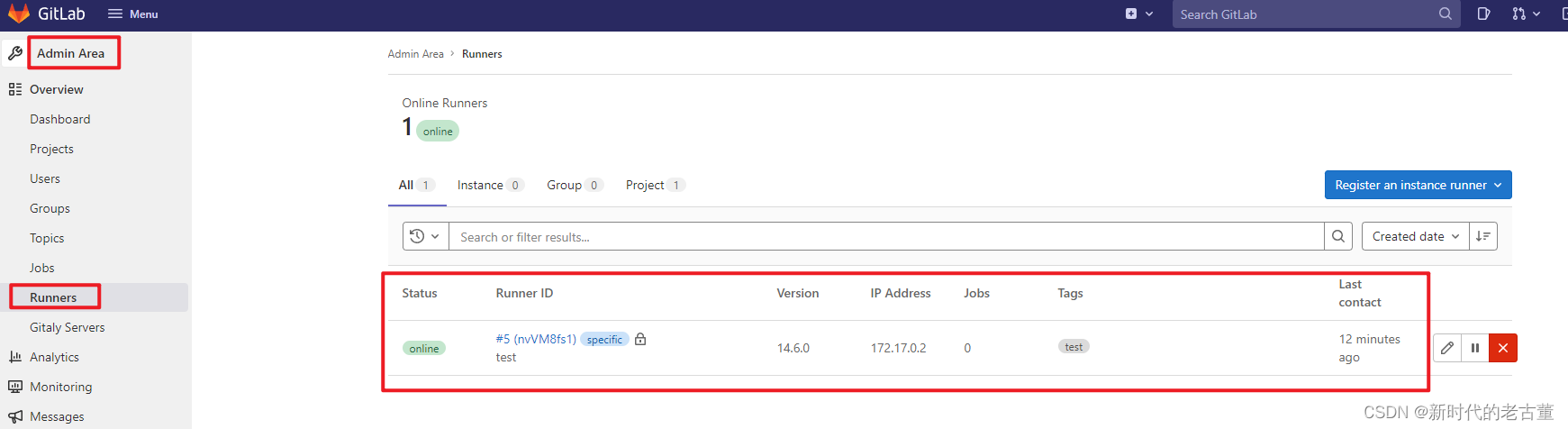The width and height of the screenshot is (1568, 429).
Task: Switch to the All runners tab
Action: pyautogui.click(x=416, y=185)
